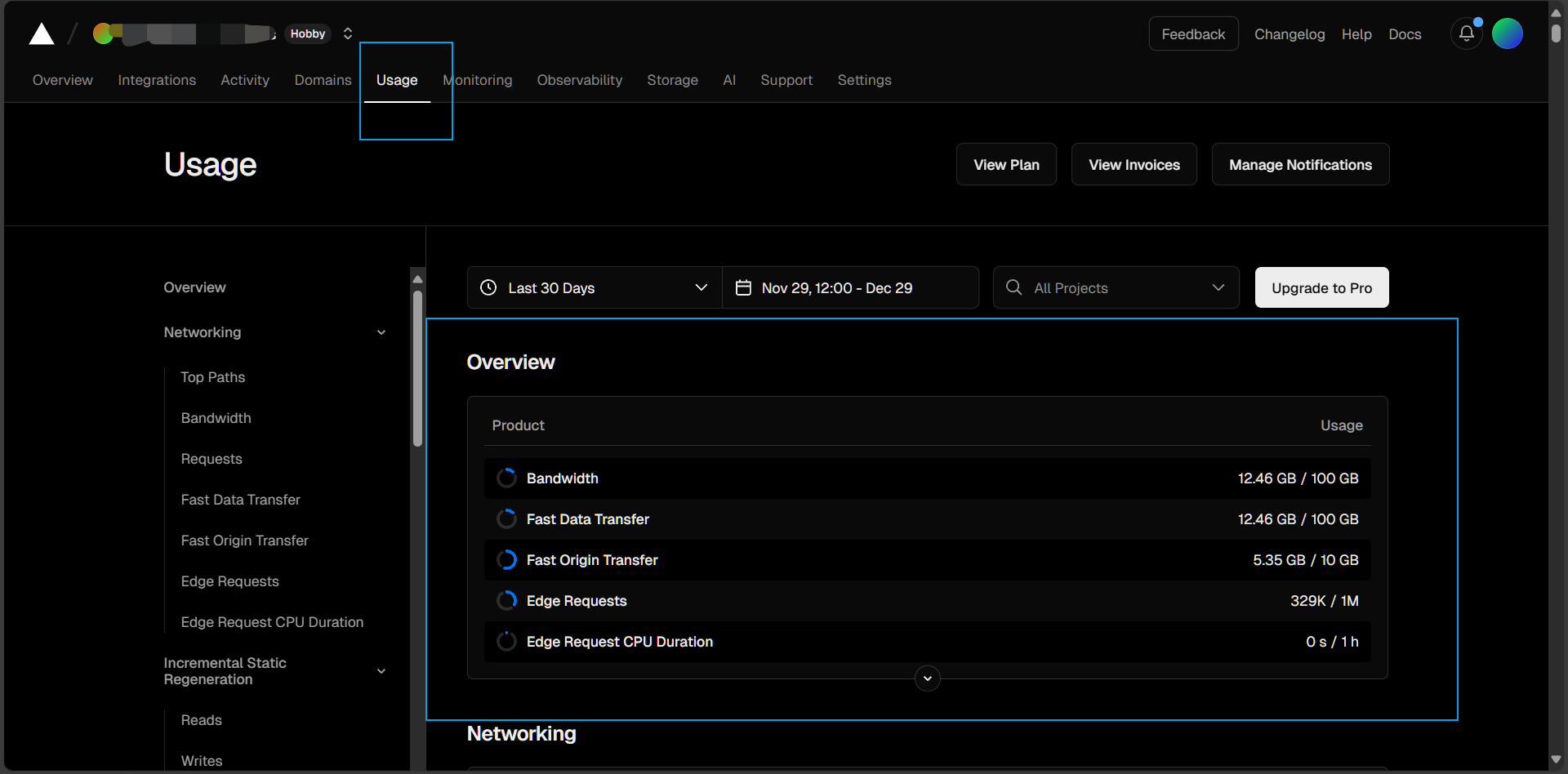Click the View Invoices button
1568x774 pixels.
click(x=1134, y=164)
